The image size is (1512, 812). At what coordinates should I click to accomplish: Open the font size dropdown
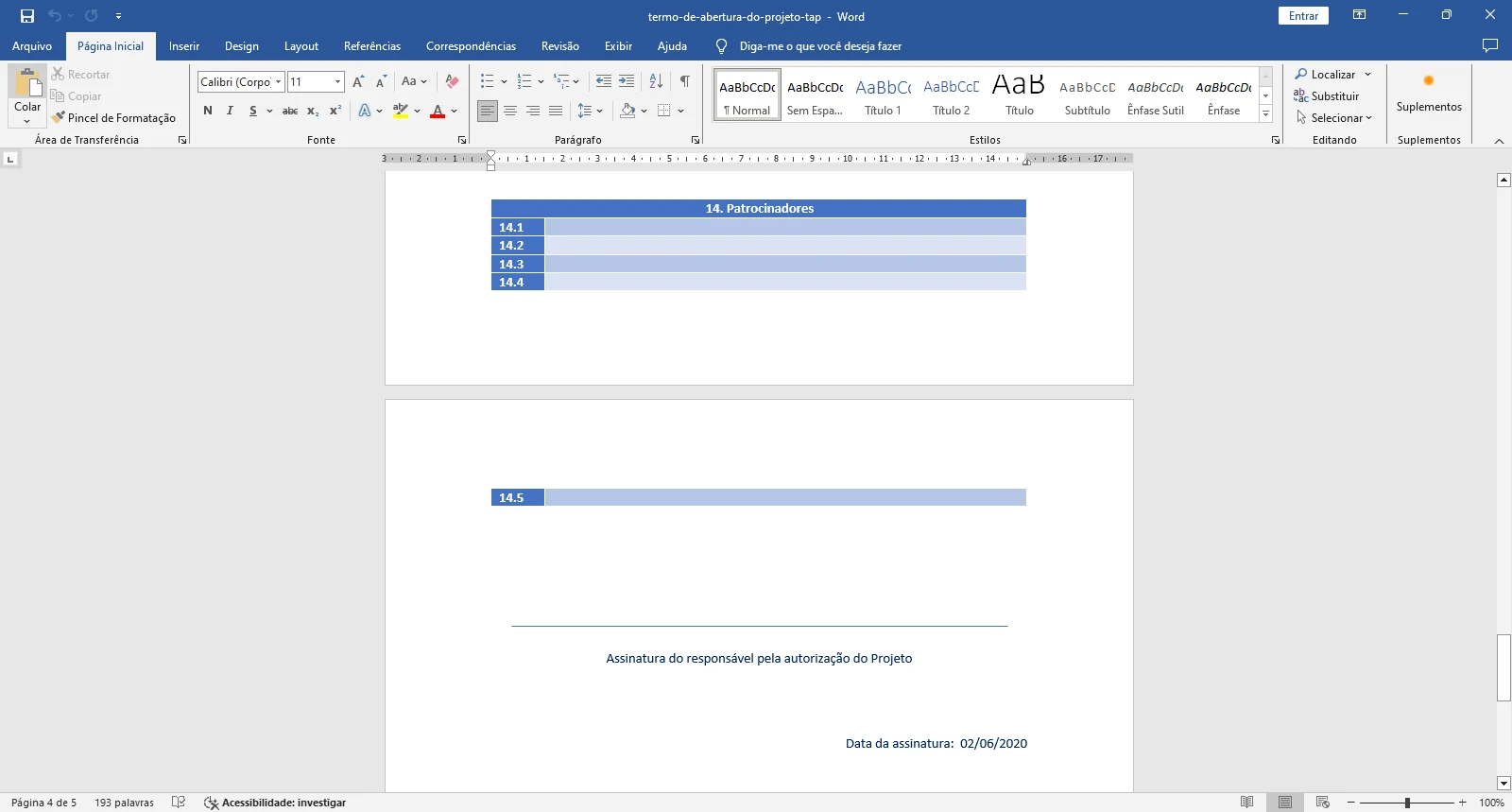(x=337, y=82)
